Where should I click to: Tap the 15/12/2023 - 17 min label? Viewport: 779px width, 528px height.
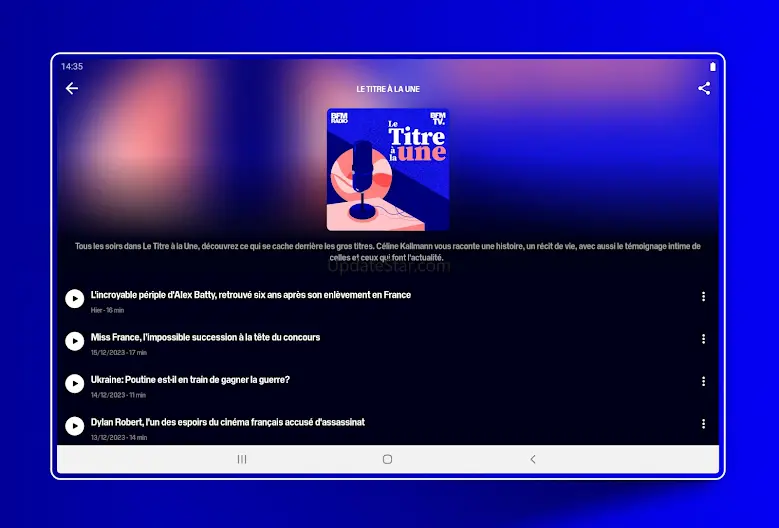click(x=119, y=353)
